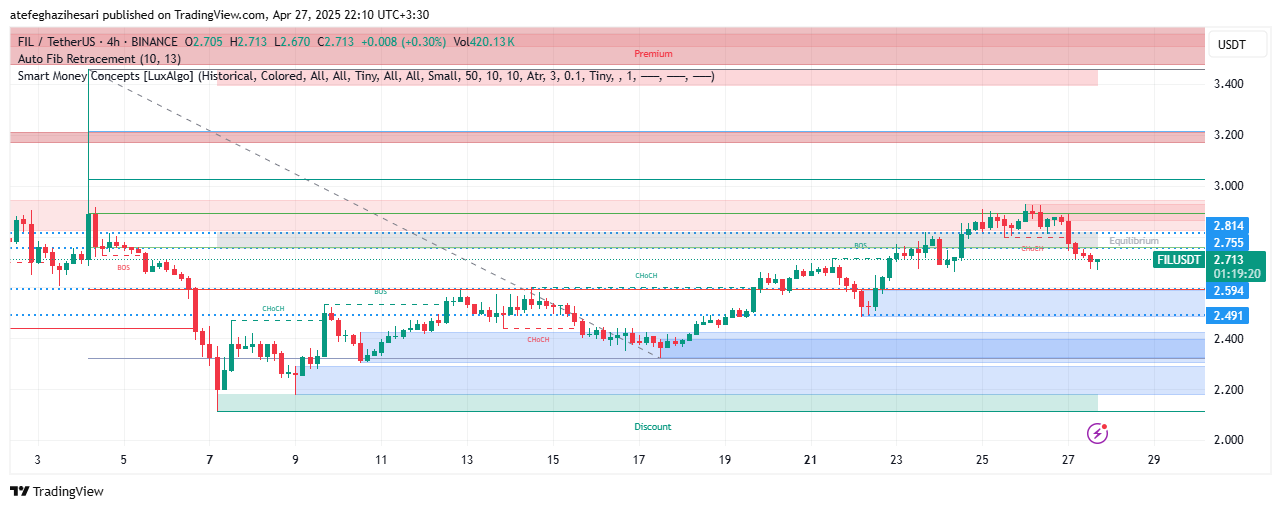Screen dimensions: 1281x509
Task: Select the 2.594 blue price level label
Action: (1227, 291)
